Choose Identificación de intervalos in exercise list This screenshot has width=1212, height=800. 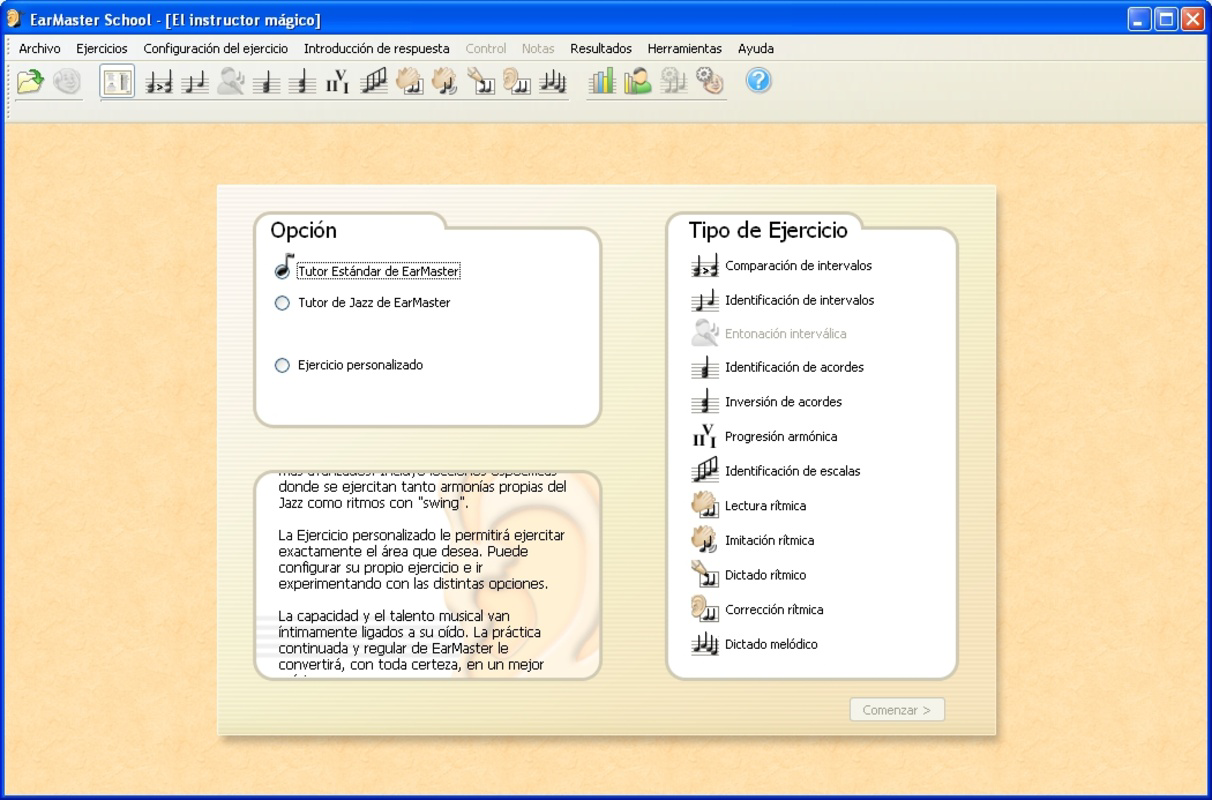pyautogui.click(x=783, y=300)
